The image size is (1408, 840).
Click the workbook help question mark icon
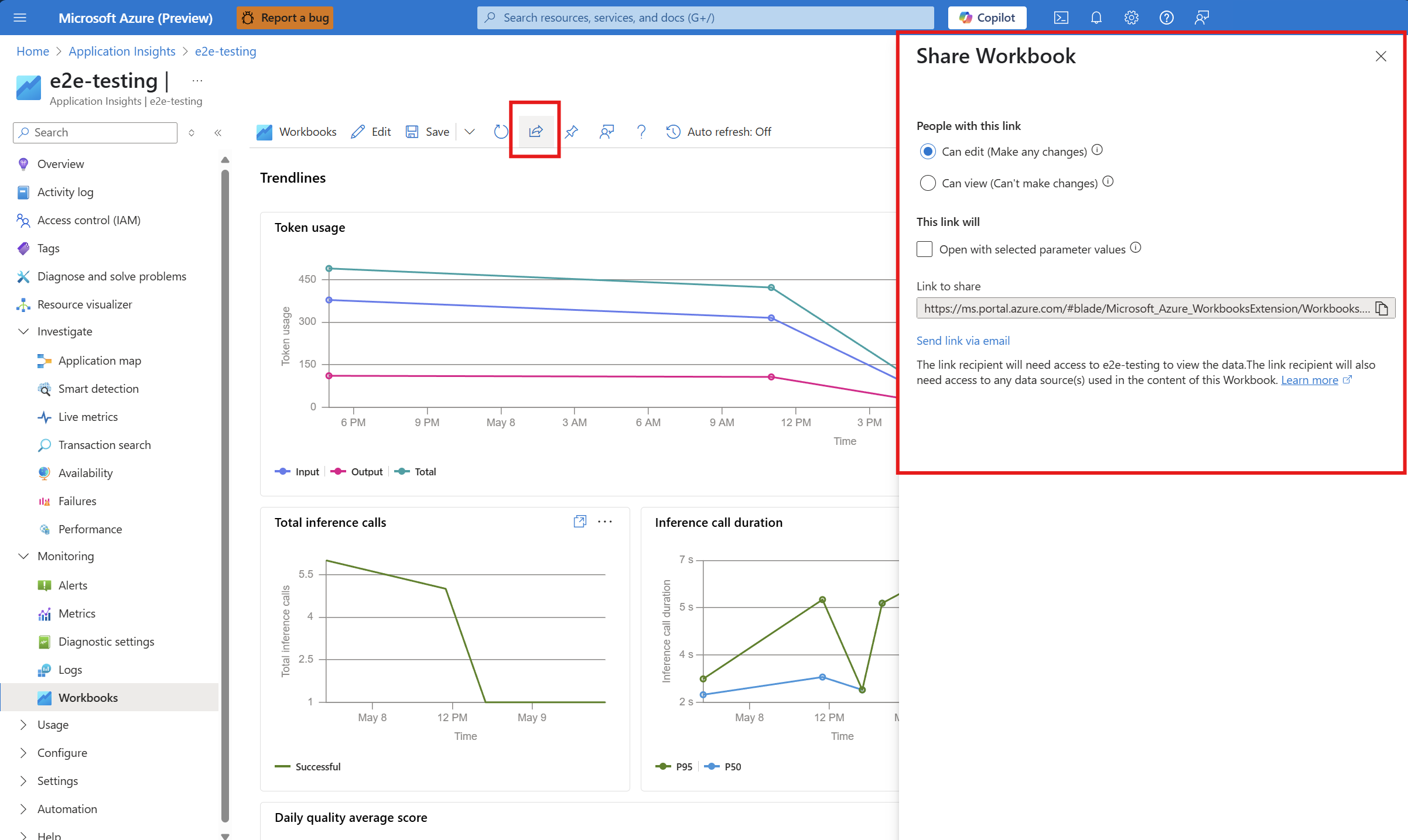641,132
